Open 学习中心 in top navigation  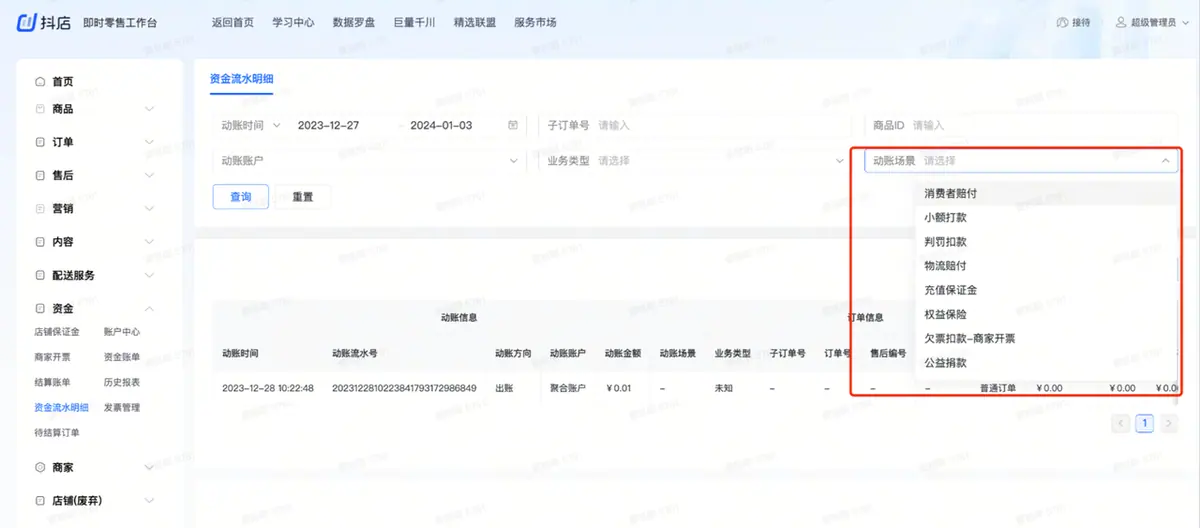pos(293,22)
